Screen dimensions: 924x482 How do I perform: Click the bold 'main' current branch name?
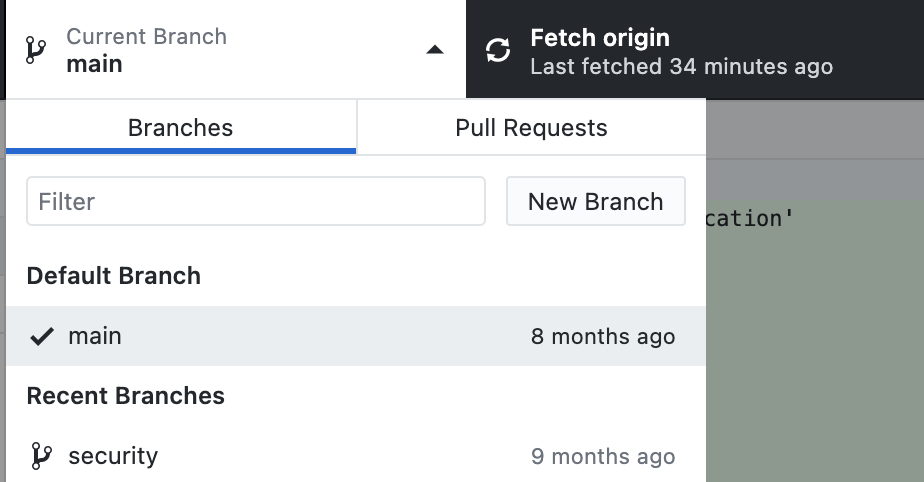94,64
